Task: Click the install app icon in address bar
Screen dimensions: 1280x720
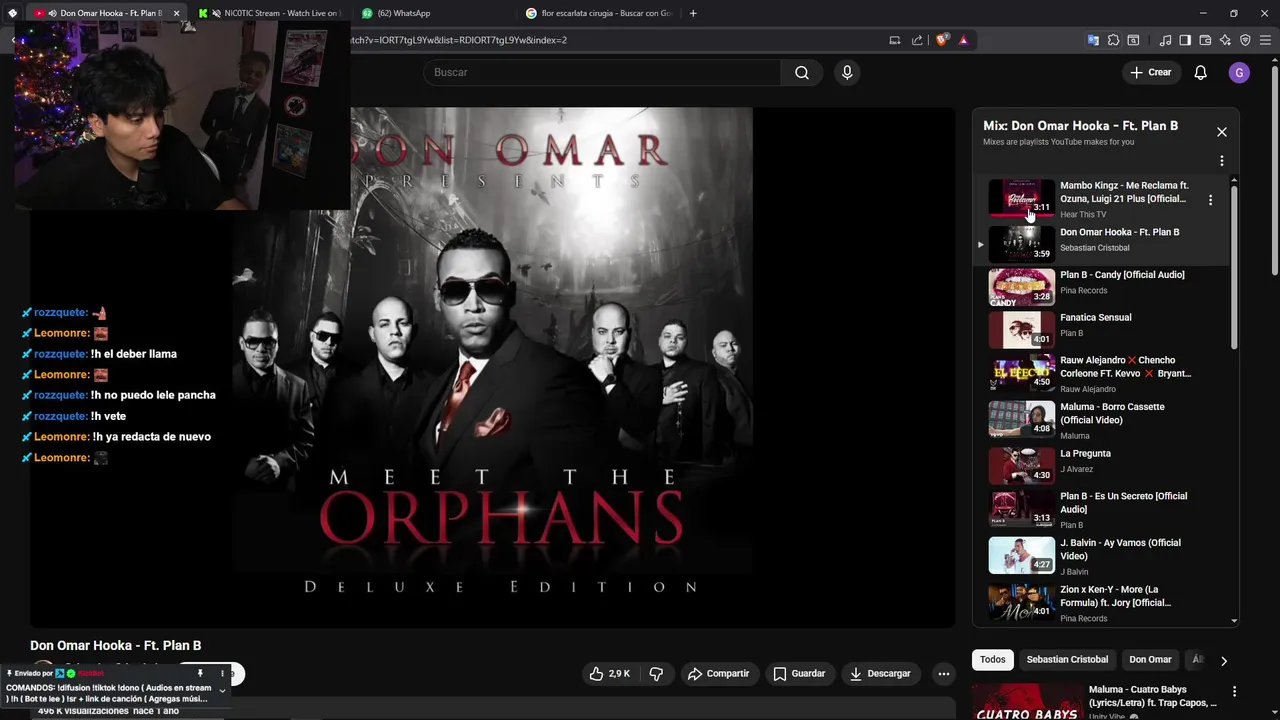Action: [x=895, y=40]
